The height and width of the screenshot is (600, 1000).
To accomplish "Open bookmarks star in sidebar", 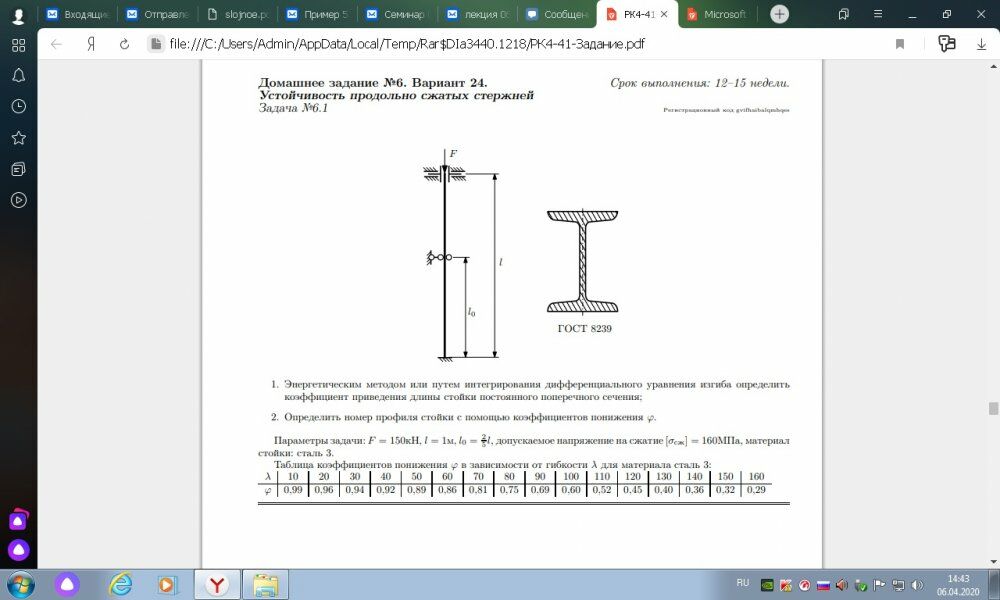I will tap(18, 138).
